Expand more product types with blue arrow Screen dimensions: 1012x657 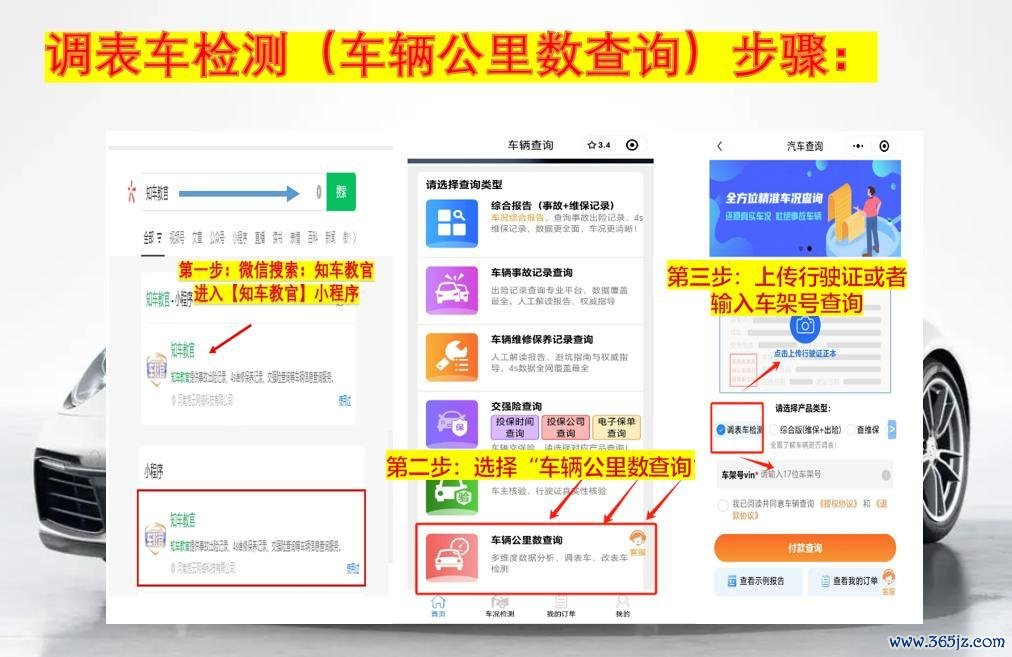[892, 429]
